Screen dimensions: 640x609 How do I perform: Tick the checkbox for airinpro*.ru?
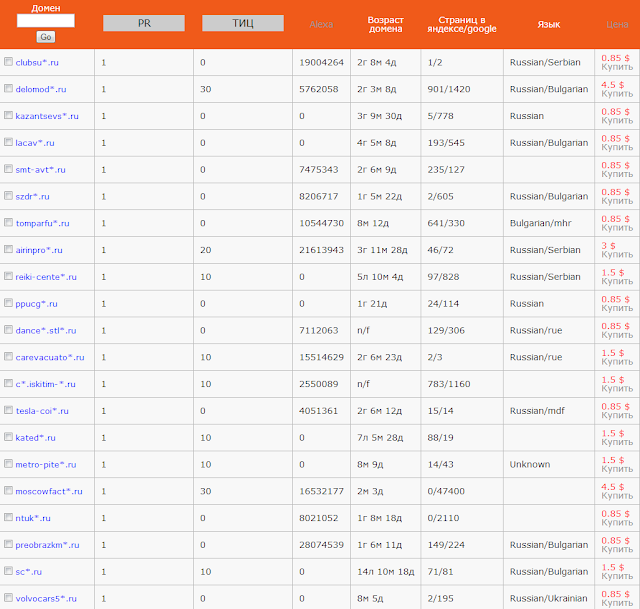[x=8, y=249]
